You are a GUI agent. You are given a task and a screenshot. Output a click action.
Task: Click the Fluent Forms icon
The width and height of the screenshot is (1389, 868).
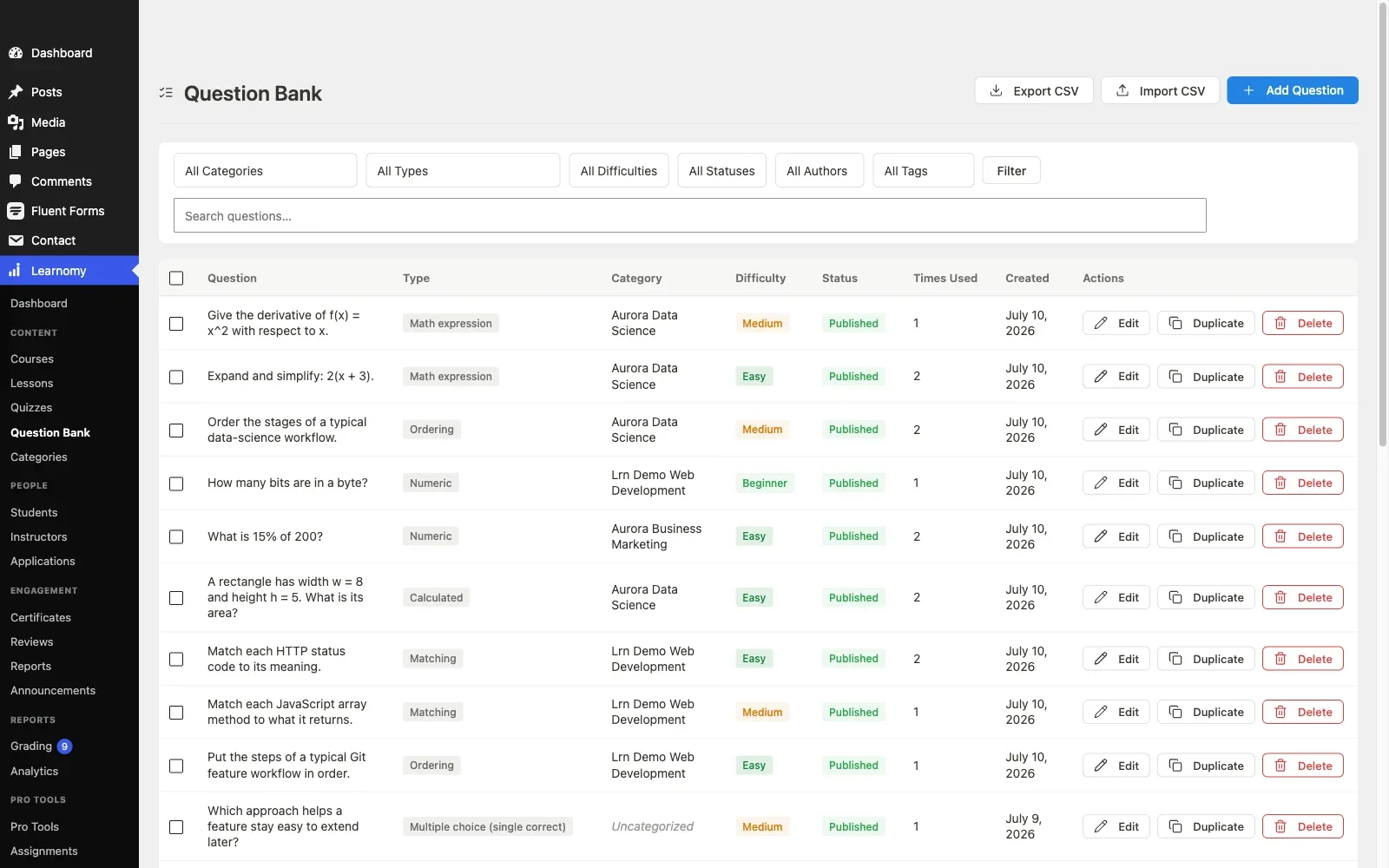16,211
